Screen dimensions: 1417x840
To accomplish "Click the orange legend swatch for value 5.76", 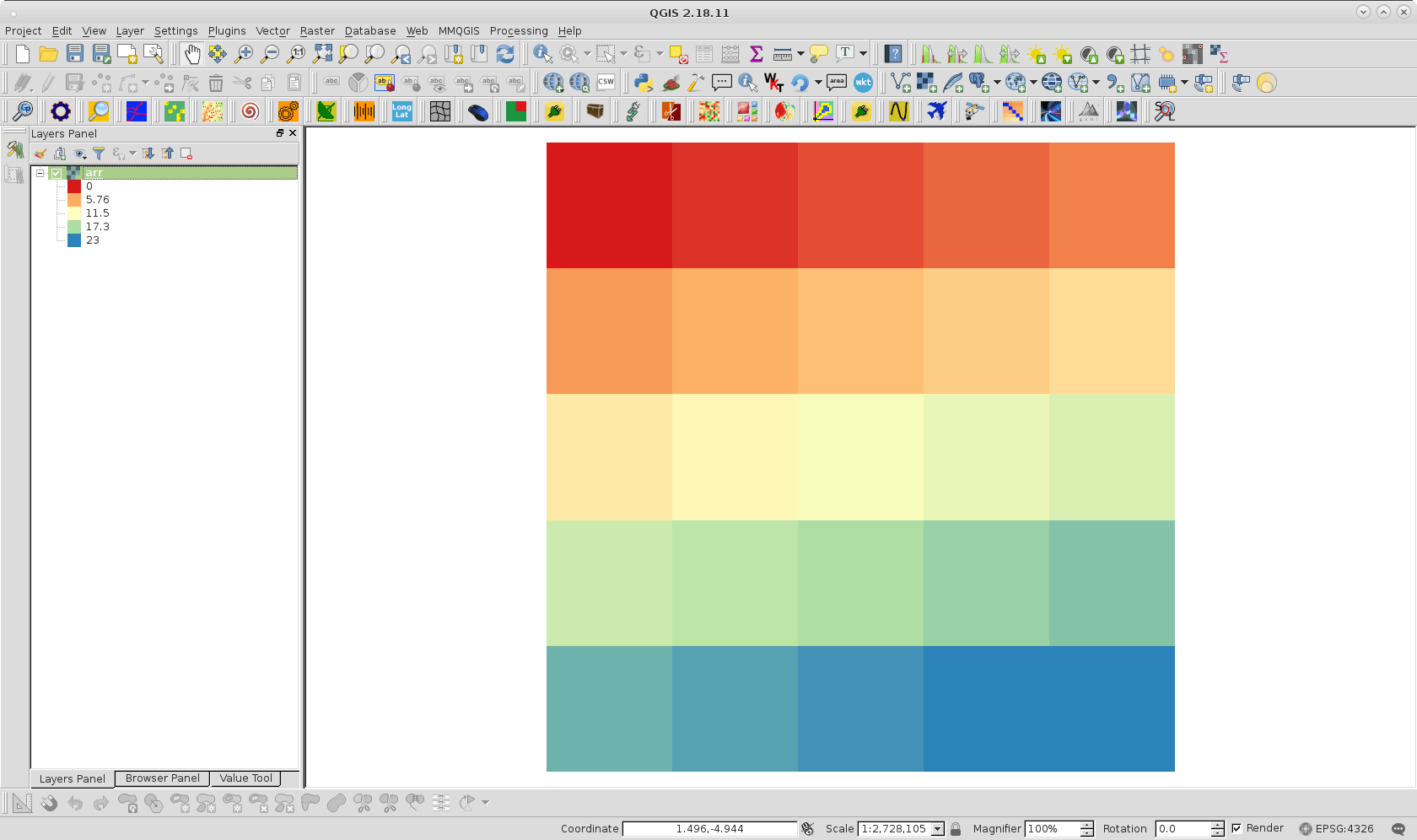I will [x=74, y=200].
